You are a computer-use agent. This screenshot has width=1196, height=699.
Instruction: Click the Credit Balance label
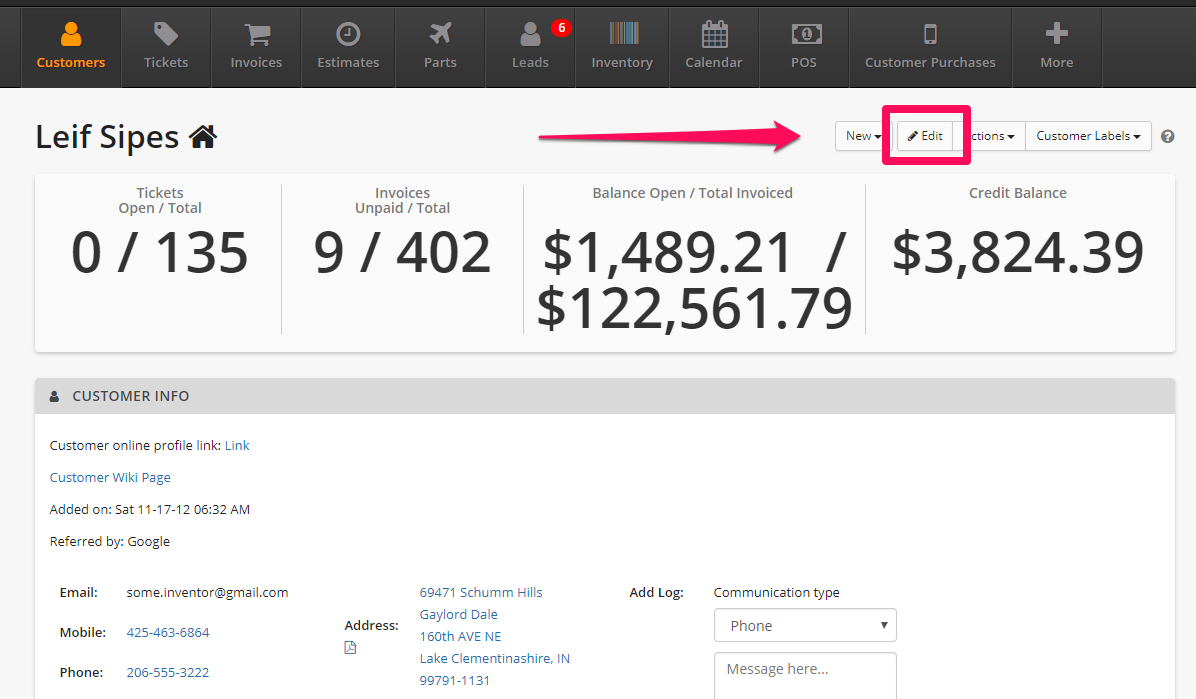[x=1018, y=193]
